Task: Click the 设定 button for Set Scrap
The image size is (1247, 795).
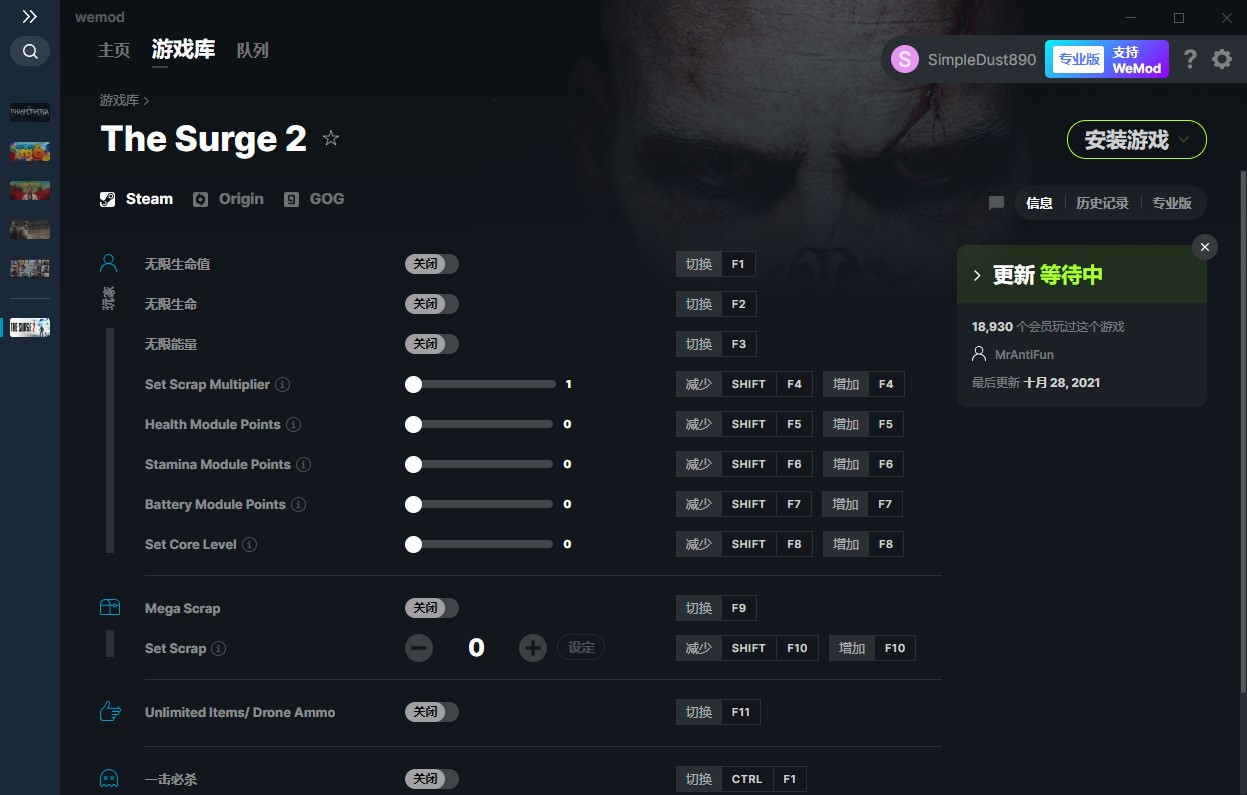Action: point(581,648)
